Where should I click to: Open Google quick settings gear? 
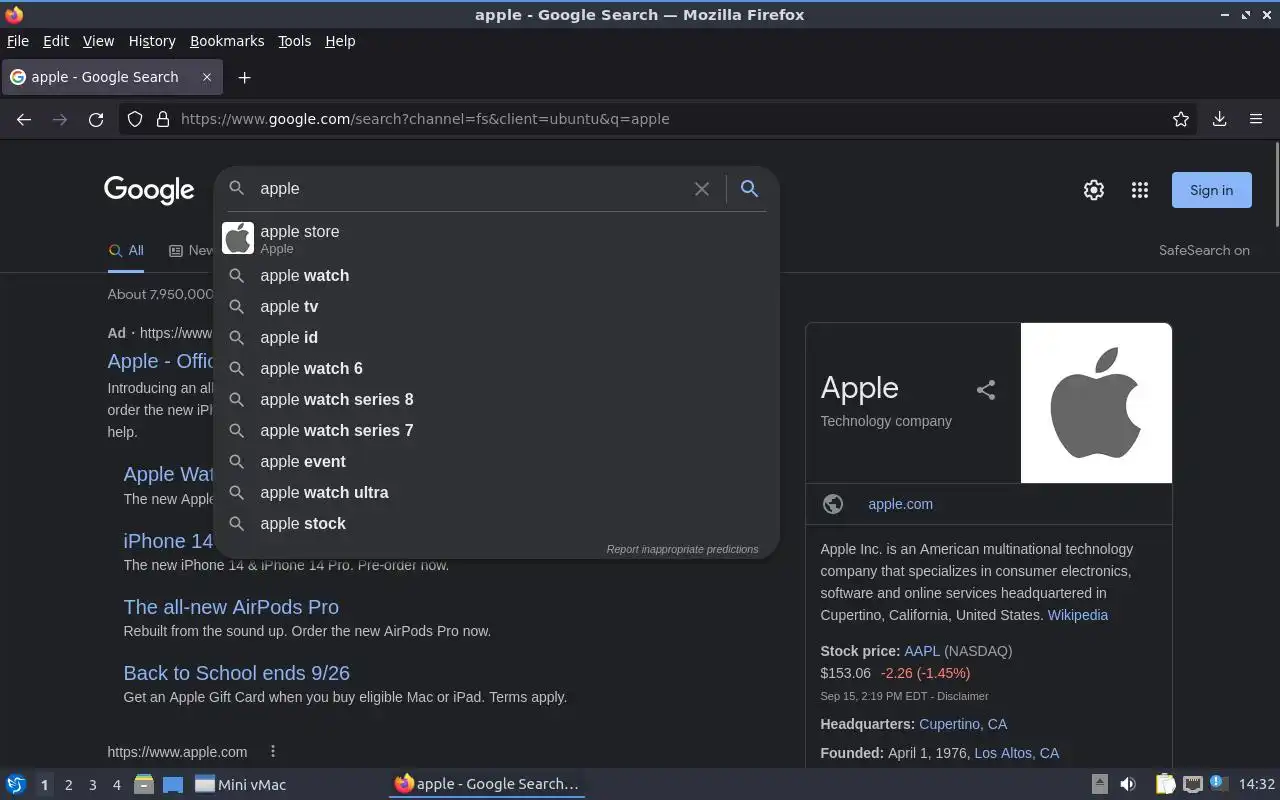(1094, 190)
